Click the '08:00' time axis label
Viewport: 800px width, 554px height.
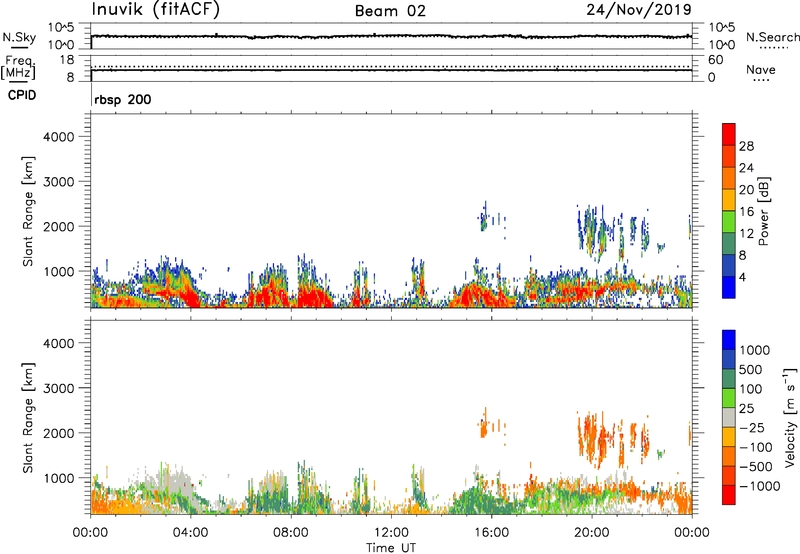[291, 533]
